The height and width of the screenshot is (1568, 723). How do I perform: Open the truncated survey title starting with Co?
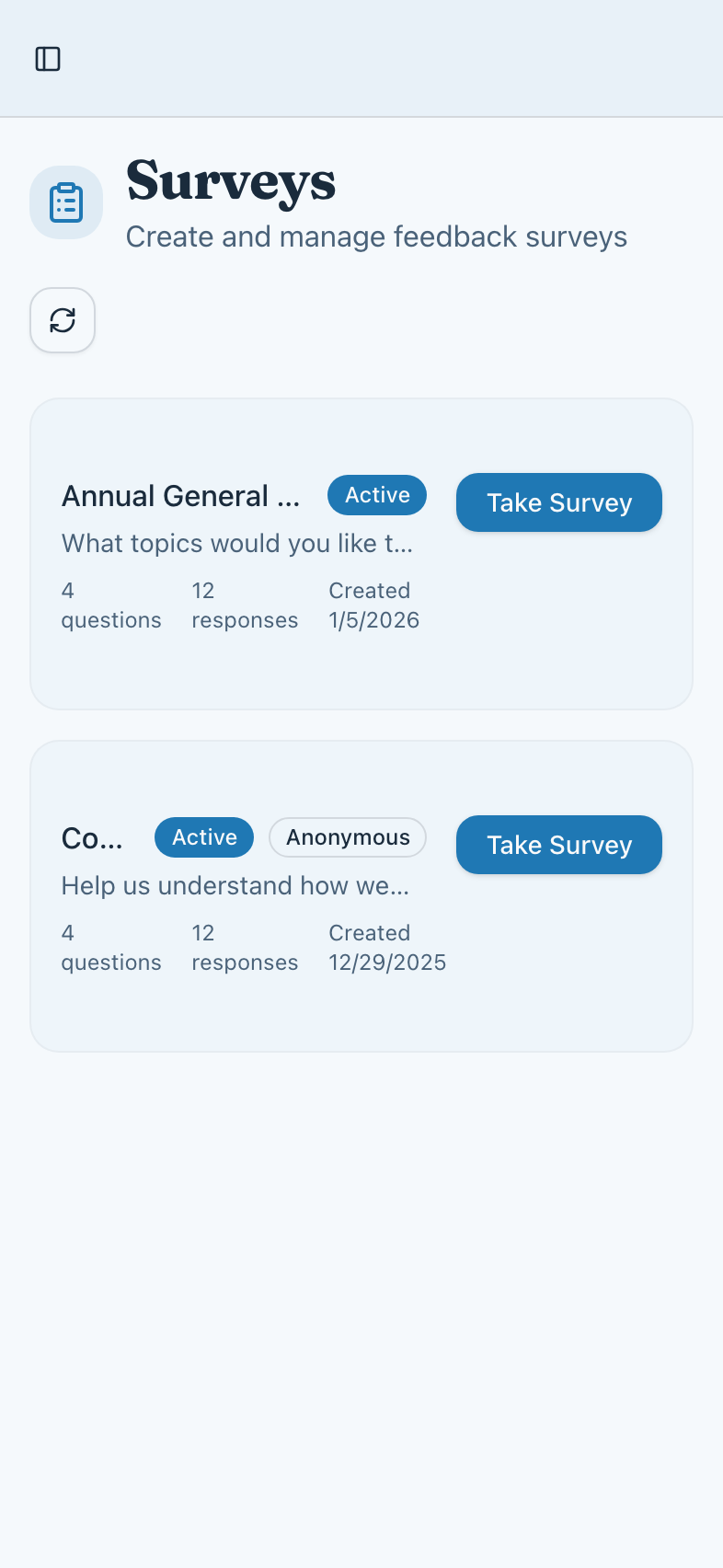(91, 838)
